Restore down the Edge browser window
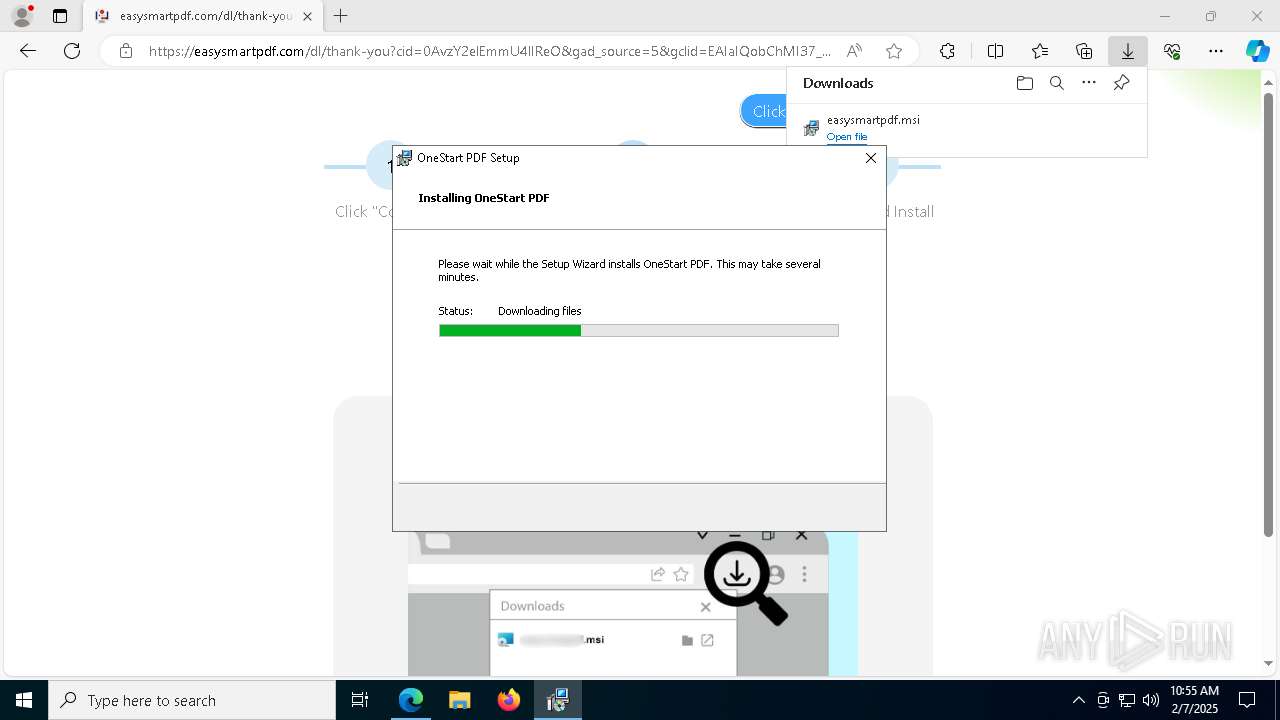This screenshot has height=720, width=1280. tap(1211, 16)
